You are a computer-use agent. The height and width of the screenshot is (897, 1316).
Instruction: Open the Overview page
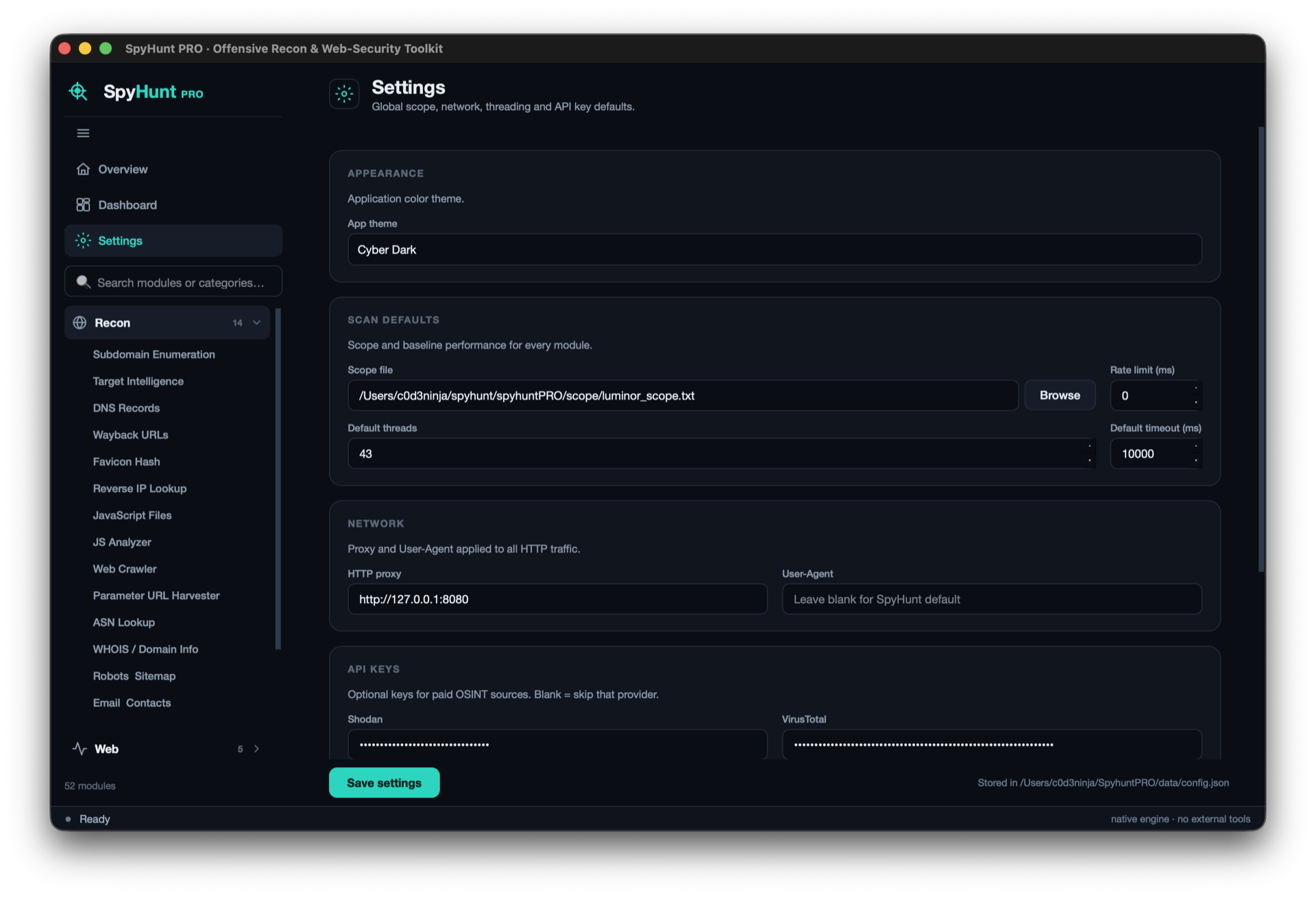(x=173, y=169)
